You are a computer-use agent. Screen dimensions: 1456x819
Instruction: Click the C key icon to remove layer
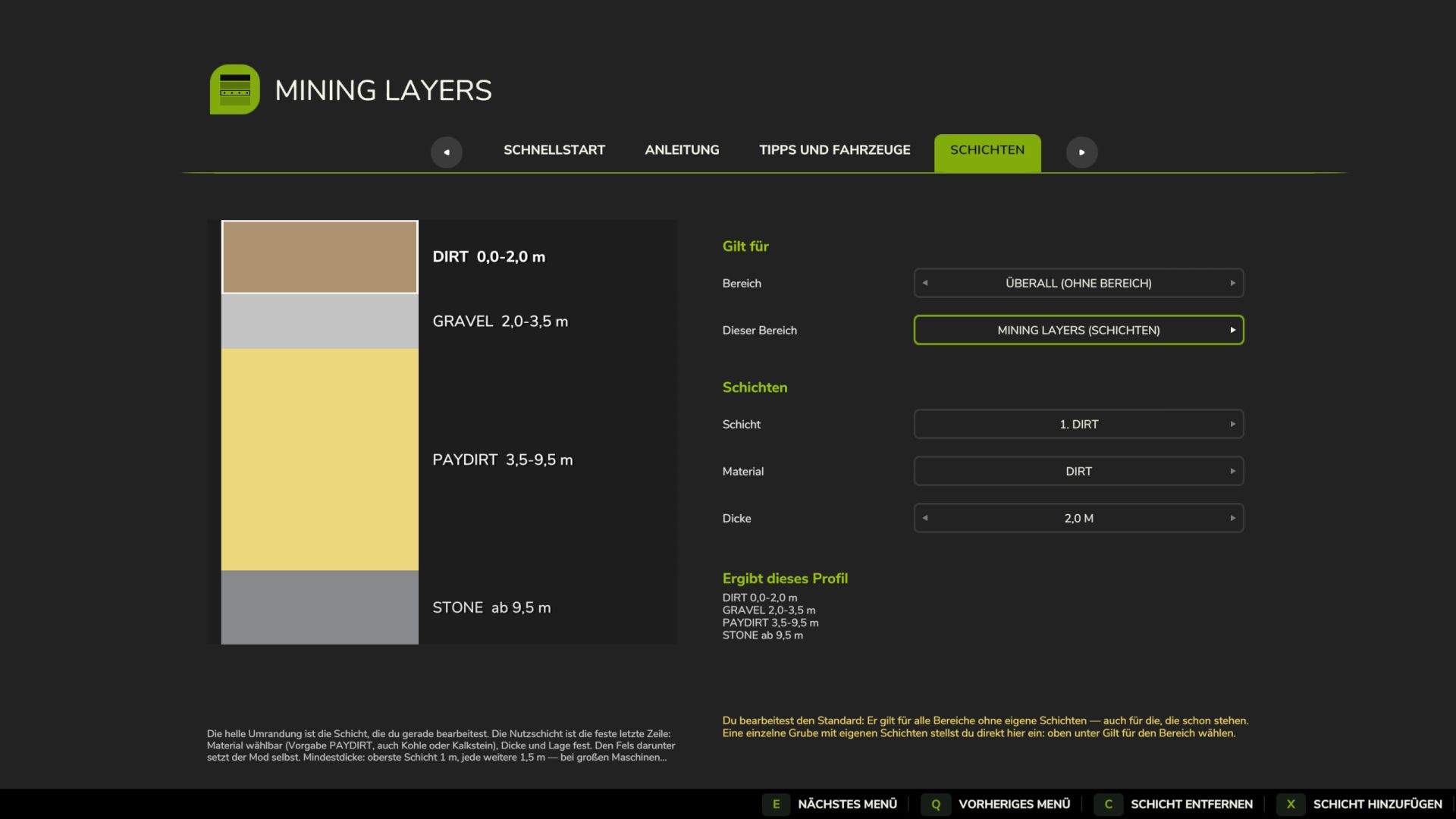1108,805
